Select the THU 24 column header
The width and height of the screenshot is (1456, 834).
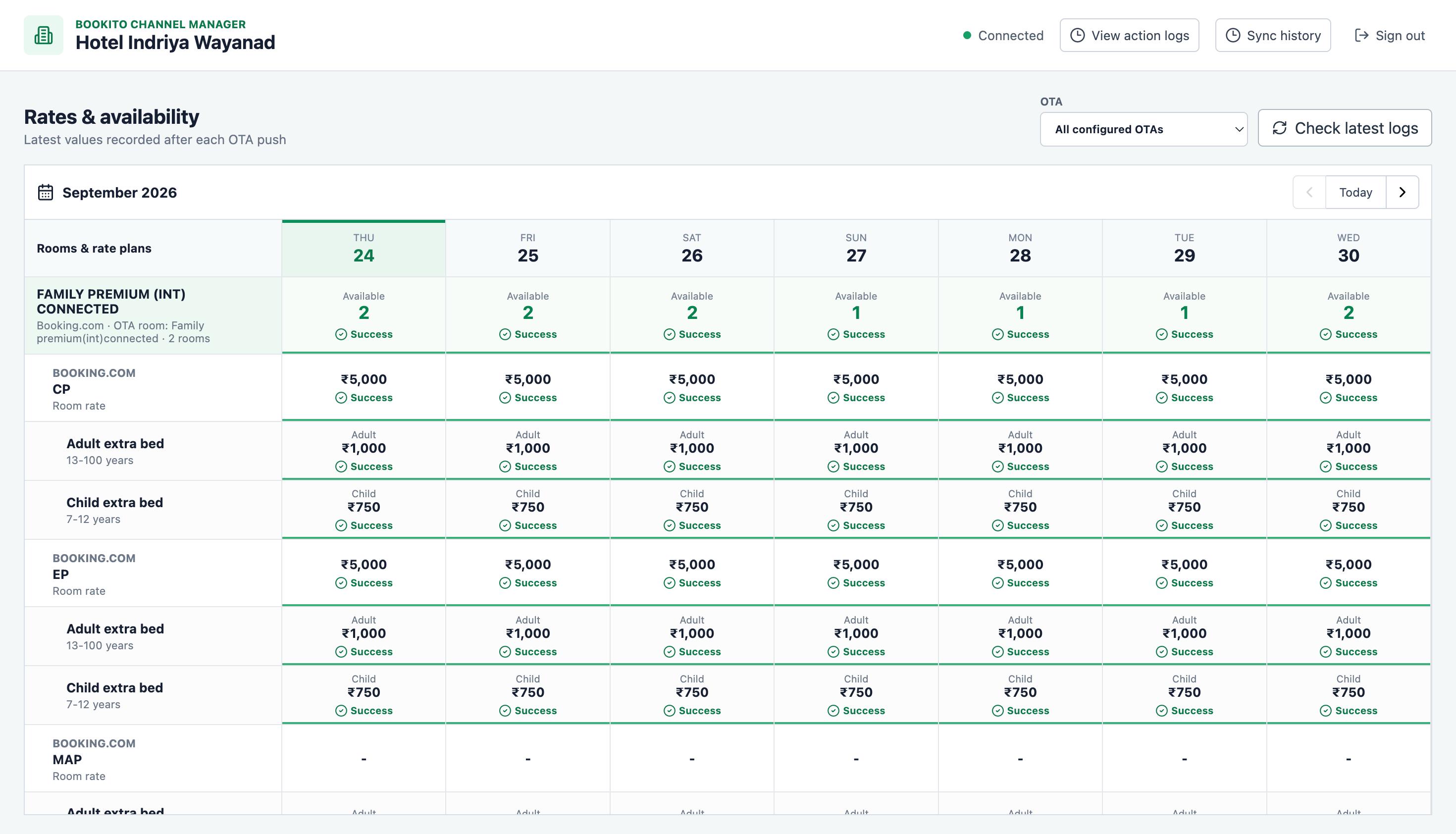364,249
